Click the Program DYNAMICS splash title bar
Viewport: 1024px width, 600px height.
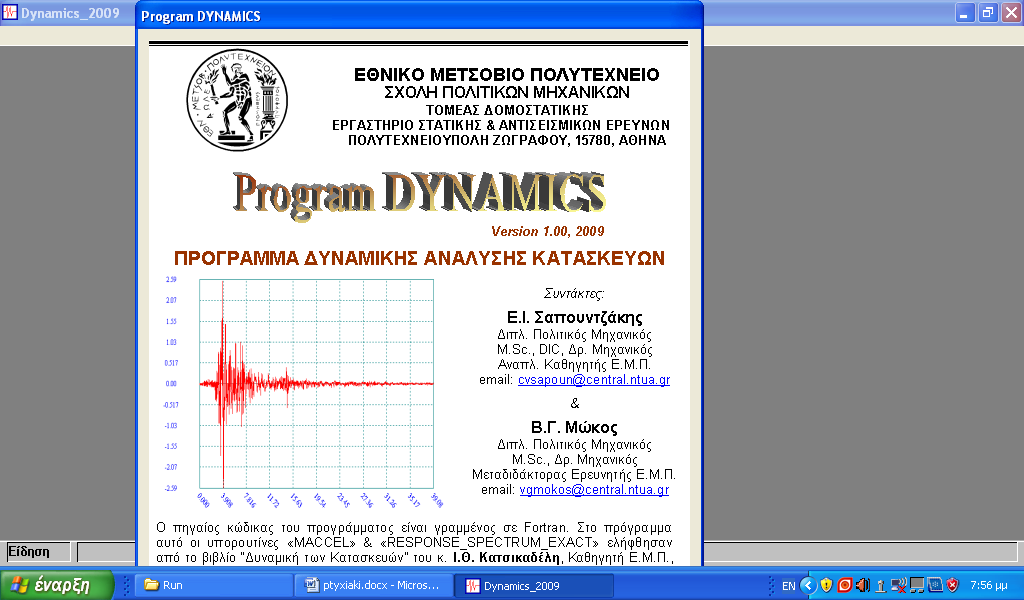(419, 16)
